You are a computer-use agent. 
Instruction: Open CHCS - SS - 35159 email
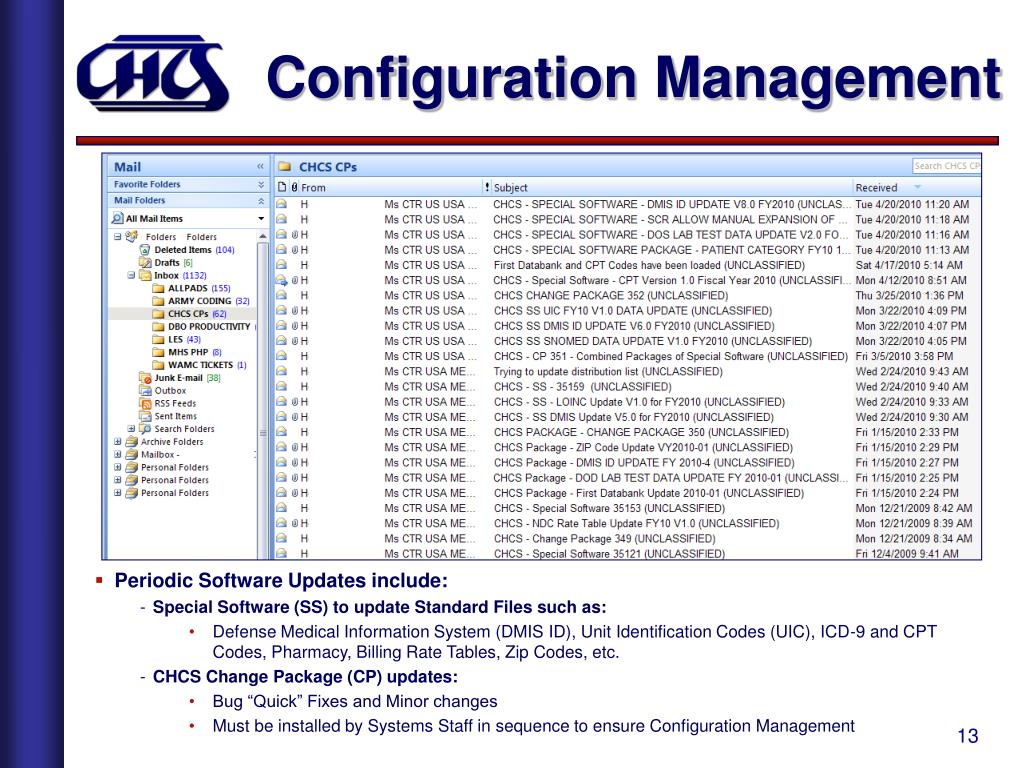(x=628, y=387)
